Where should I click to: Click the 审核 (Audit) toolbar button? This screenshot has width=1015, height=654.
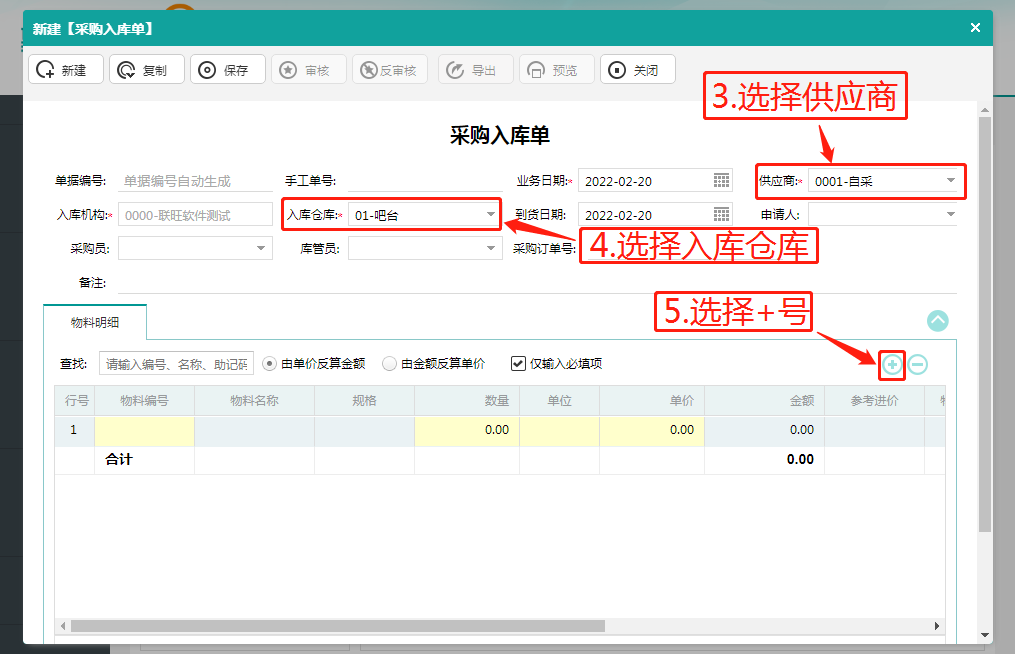(309, 70)
